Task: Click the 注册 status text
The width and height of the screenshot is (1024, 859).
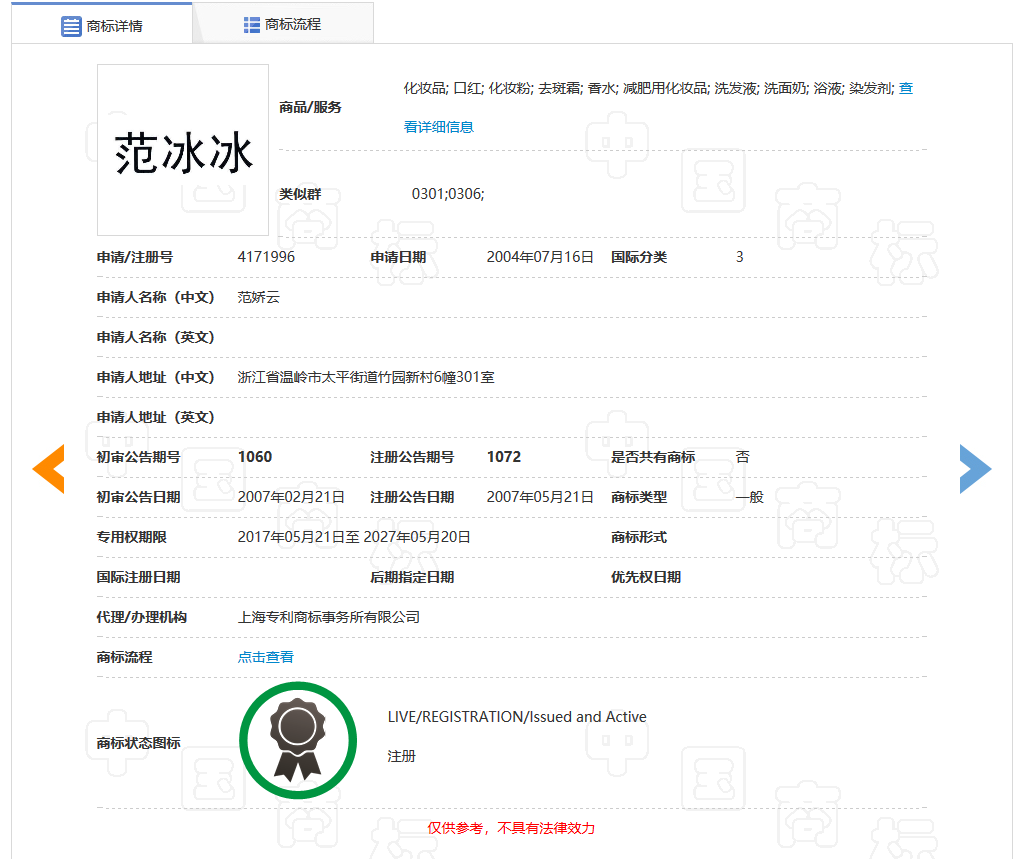Action: [x=401, y=756]
